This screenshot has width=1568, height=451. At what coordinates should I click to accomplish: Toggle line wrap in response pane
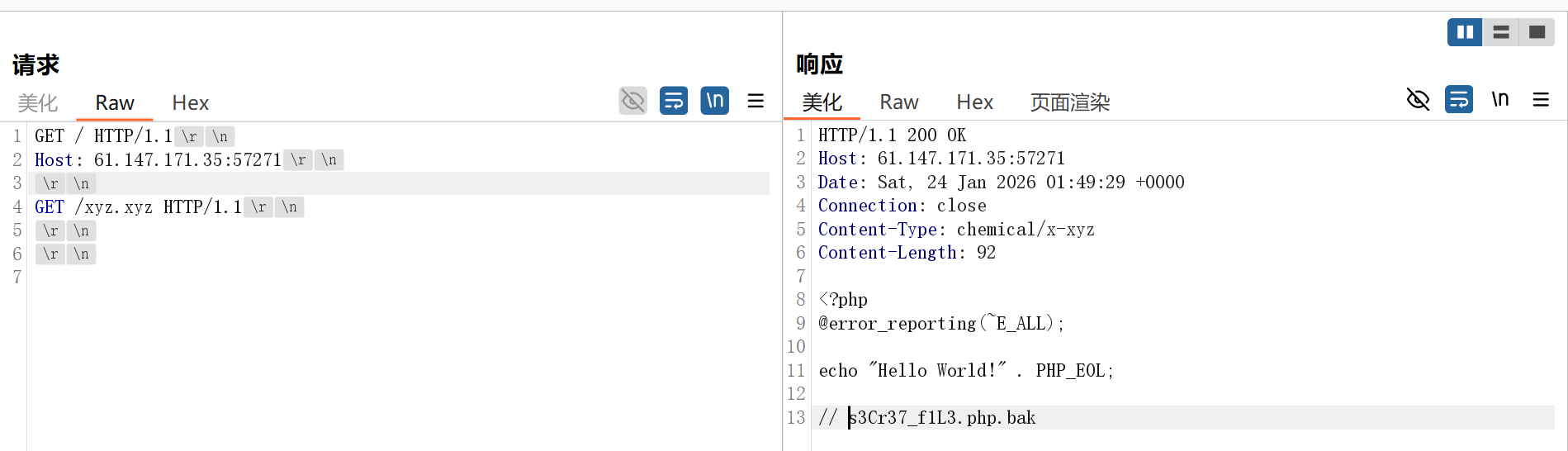point(1459,100)
